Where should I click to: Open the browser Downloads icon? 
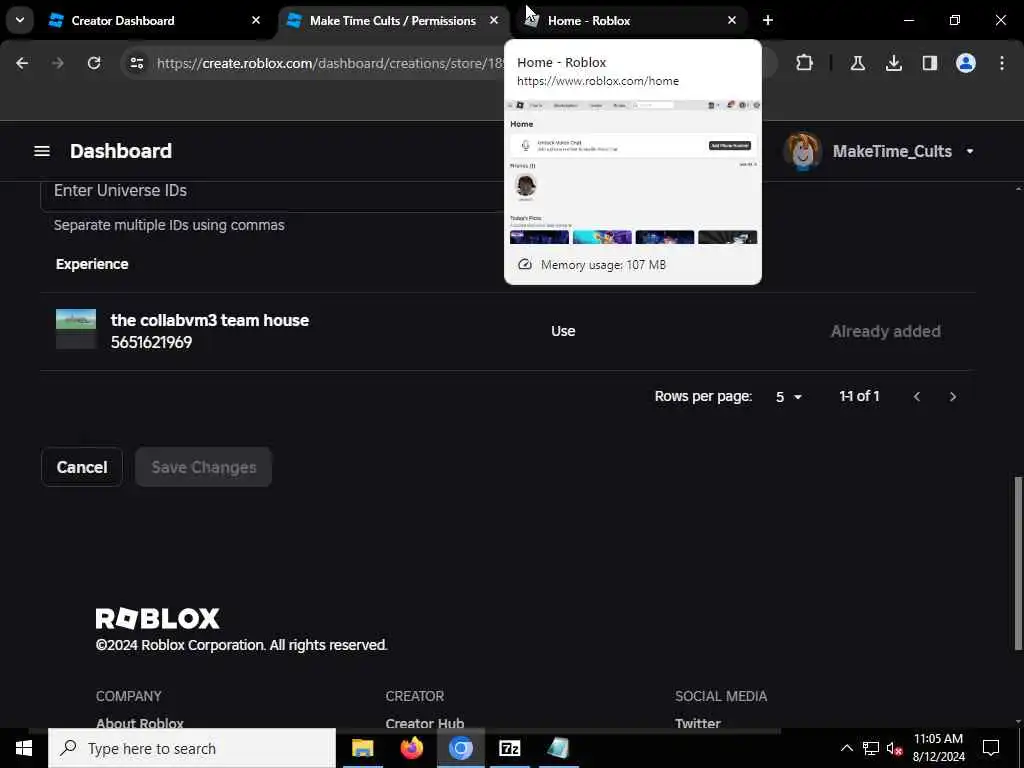[x=894, y=63]
